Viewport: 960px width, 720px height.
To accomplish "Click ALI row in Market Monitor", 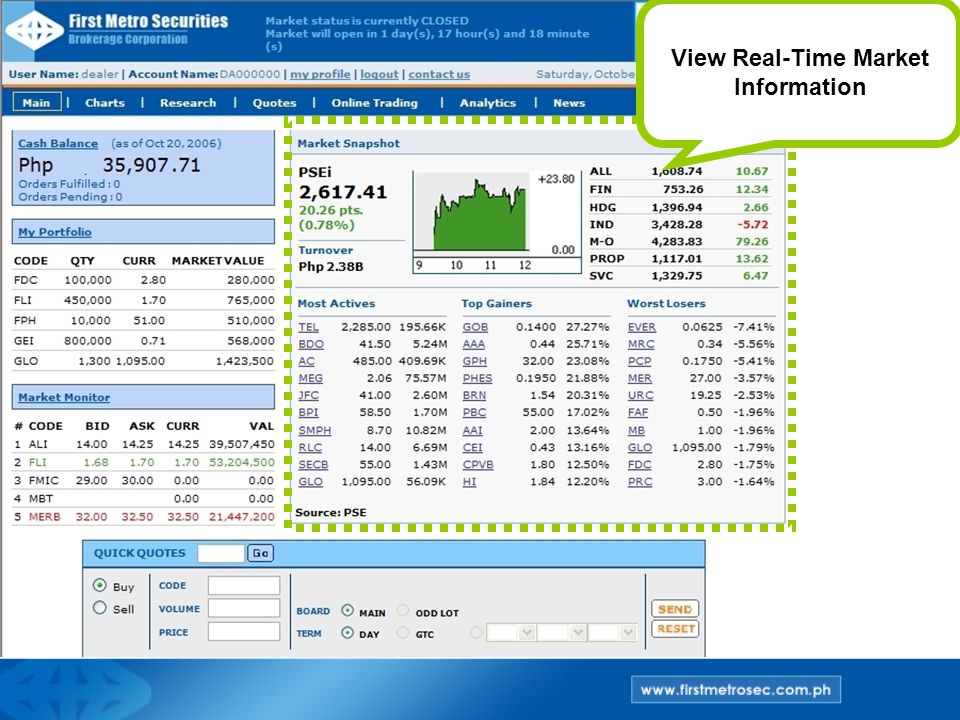I will (144, 444).
